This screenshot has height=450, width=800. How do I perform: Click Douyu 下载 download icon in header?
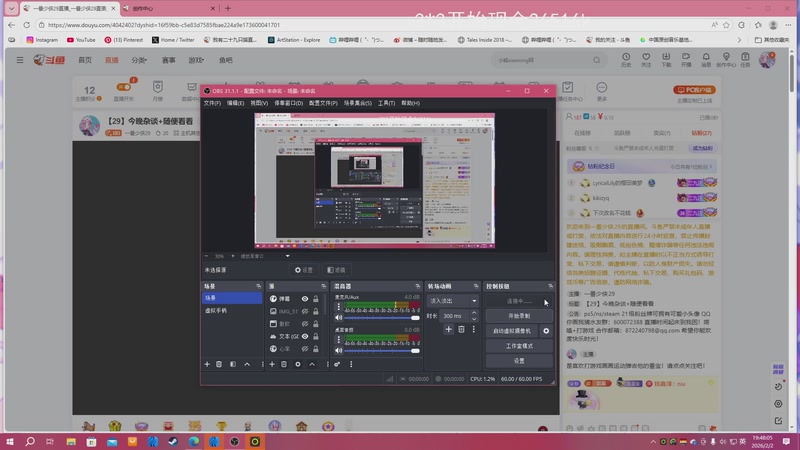coord(666,60)
